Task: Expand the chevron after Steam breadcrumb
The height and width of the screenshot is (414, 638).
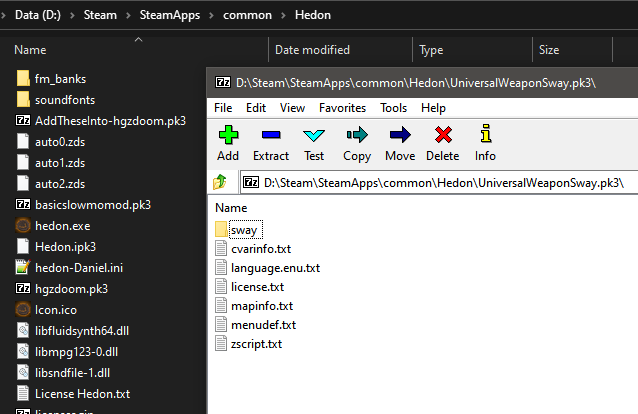Action: pyautogui.click(x=129, y=16)
